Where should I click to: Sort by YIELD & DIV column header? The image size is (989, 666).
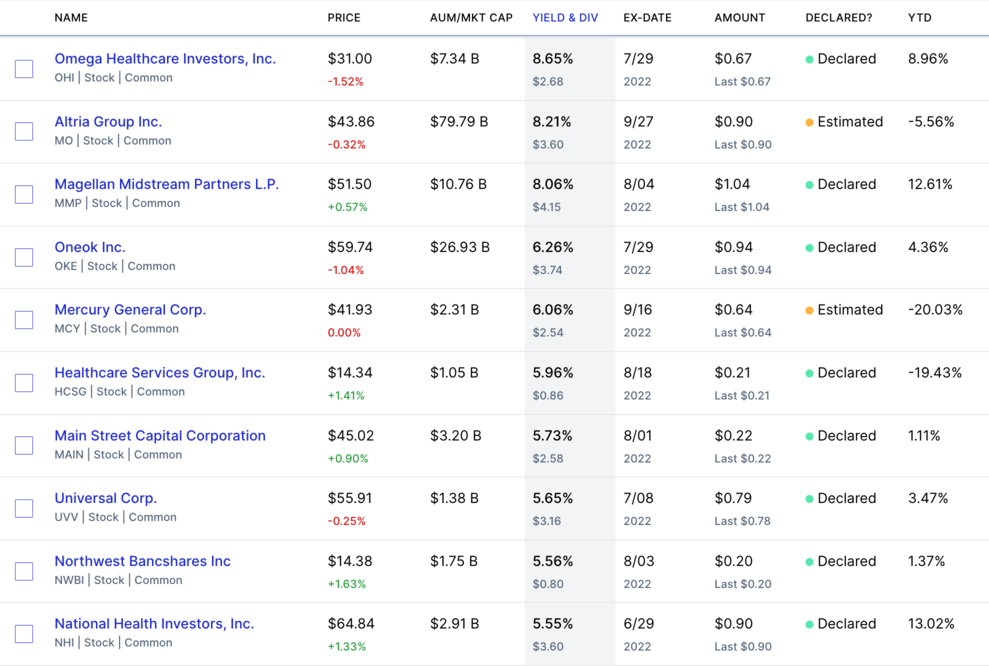(x=565, y=18)
